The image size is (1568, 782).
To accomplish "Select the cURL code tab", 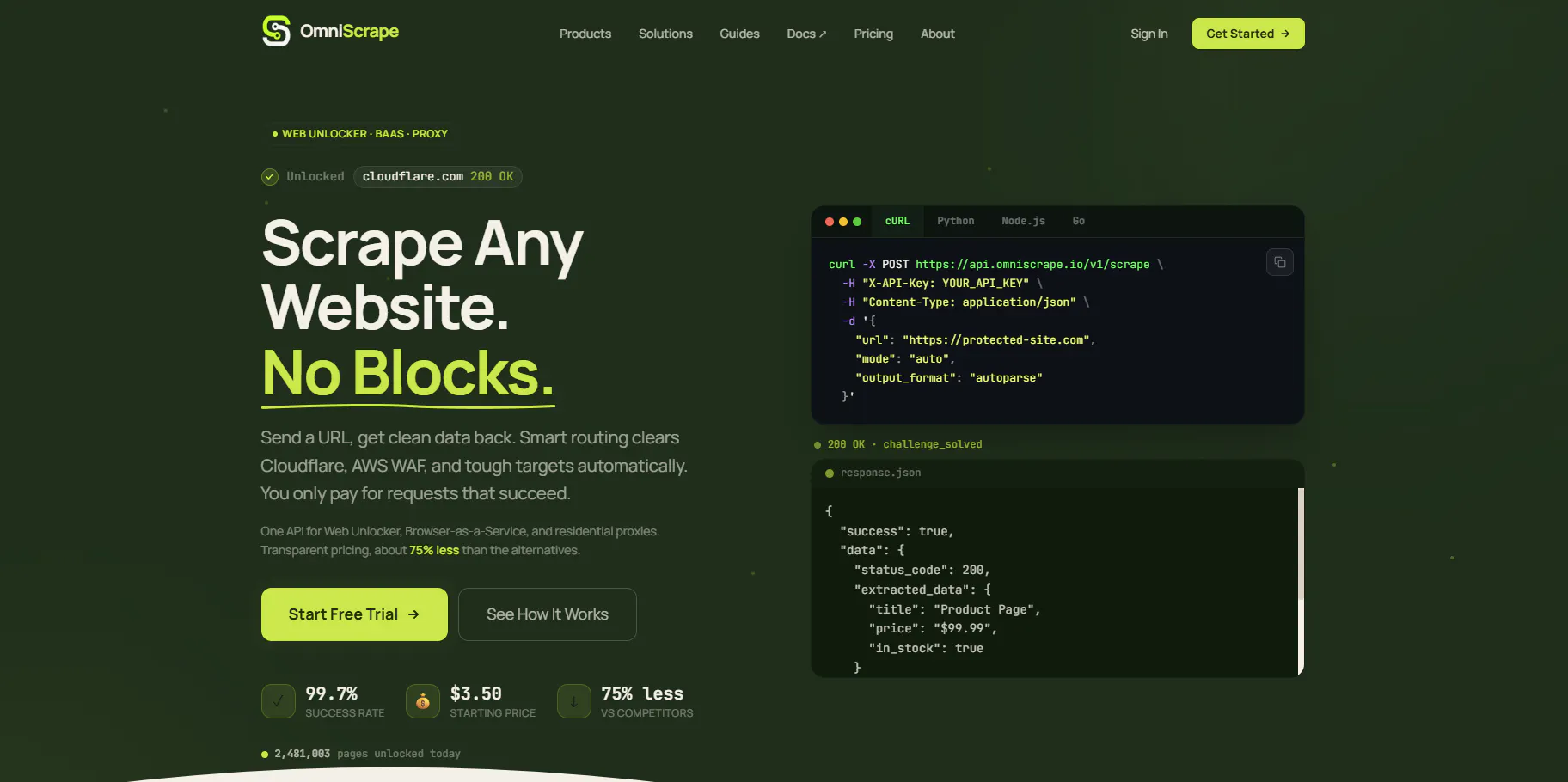I will point(897,221).
